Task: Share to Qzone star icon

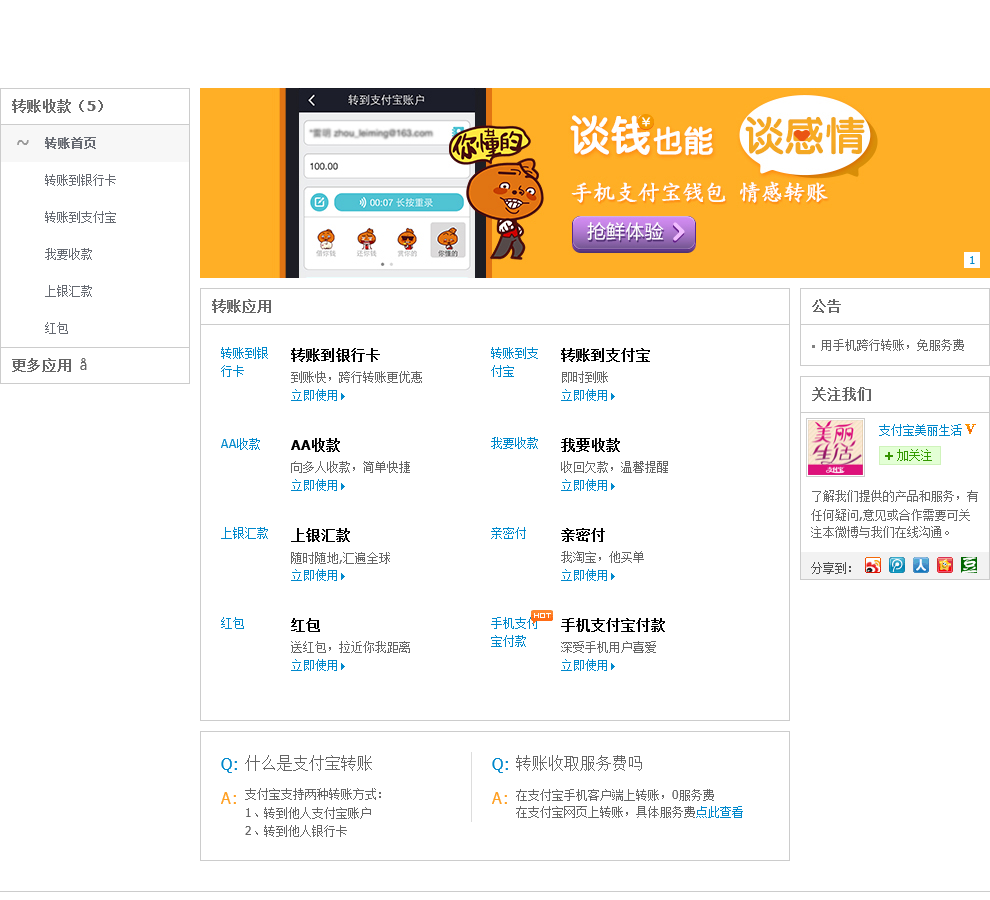Action: pos(945,565)
